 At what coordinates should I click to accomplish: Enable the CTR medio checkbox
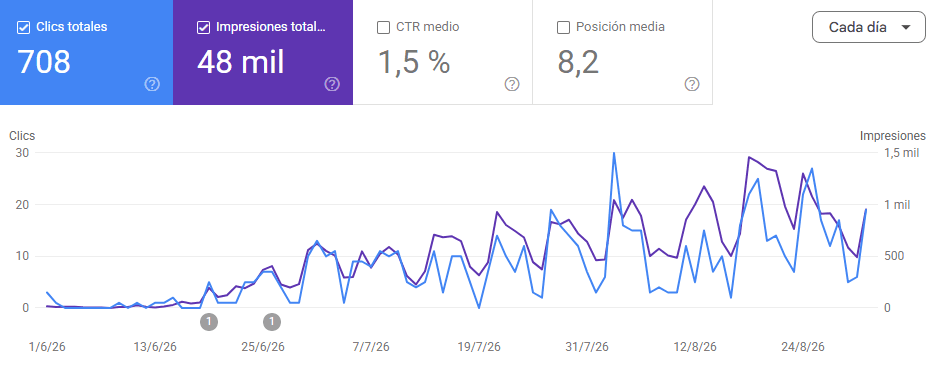pos(383,27)
